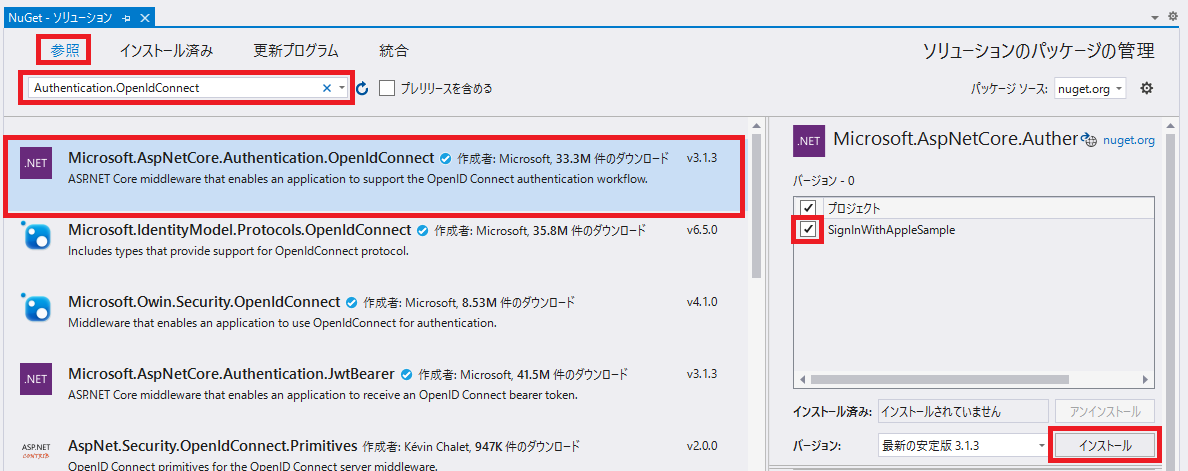Viewport: 1188px width, 471px height.
Task: Click version v2.0.0 of Primitives package
Action: pos(702,445)
